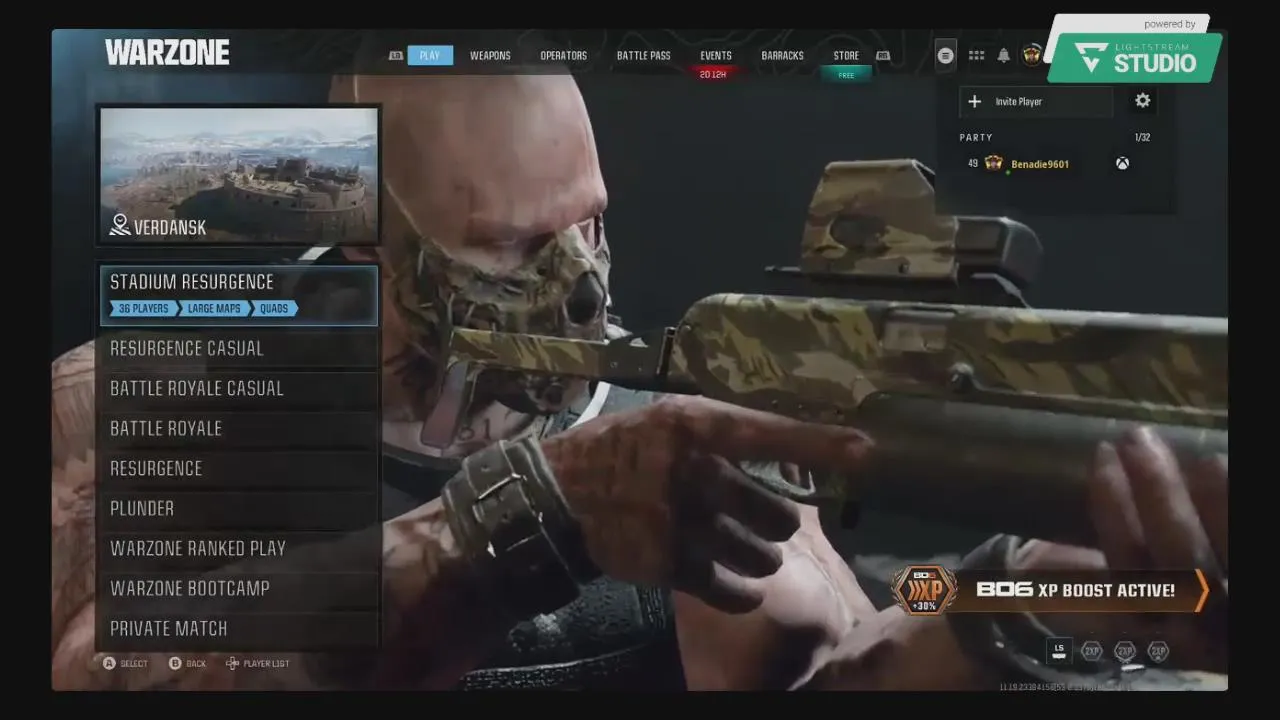
Task: Start Warzone Bootcamp
Action: 238,588
